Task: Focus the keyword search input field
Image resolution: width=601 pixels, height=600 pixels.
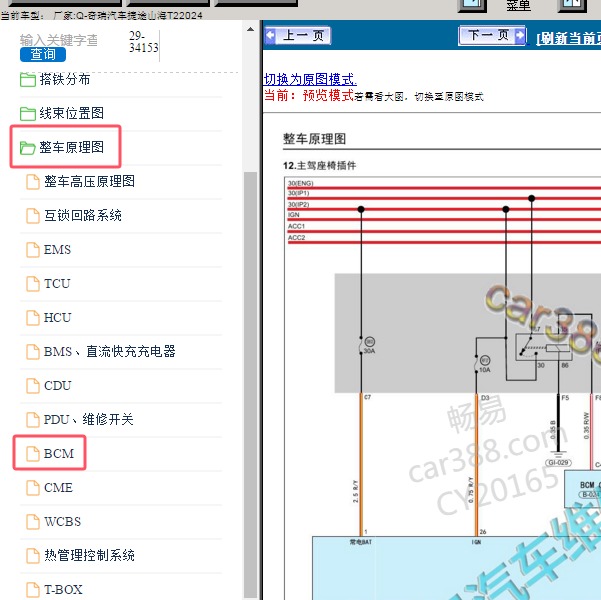Action: pyautogui.click(x=59, y=40)
